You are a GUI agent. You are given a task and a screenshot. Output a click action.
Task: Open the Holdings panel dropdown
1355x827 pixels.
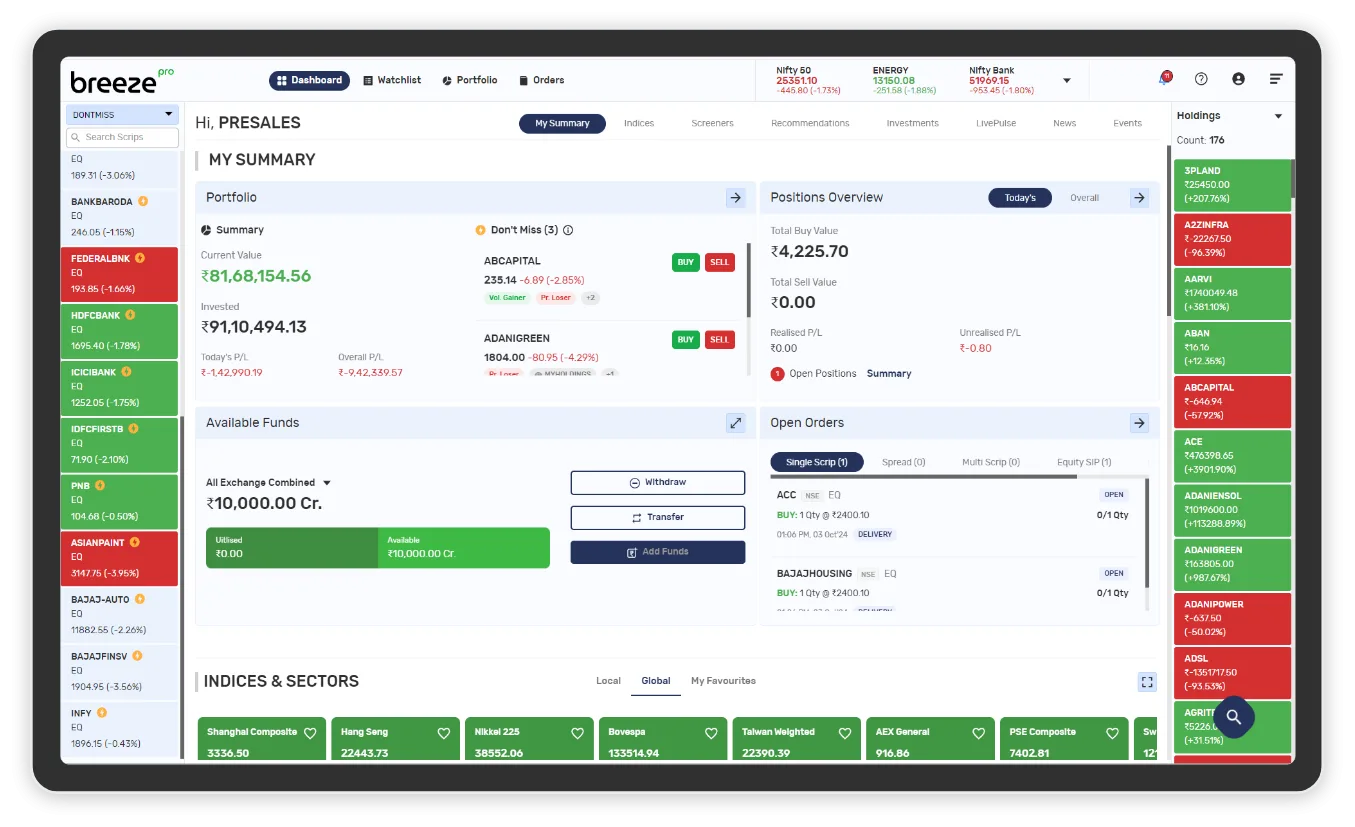(1278, 116)
